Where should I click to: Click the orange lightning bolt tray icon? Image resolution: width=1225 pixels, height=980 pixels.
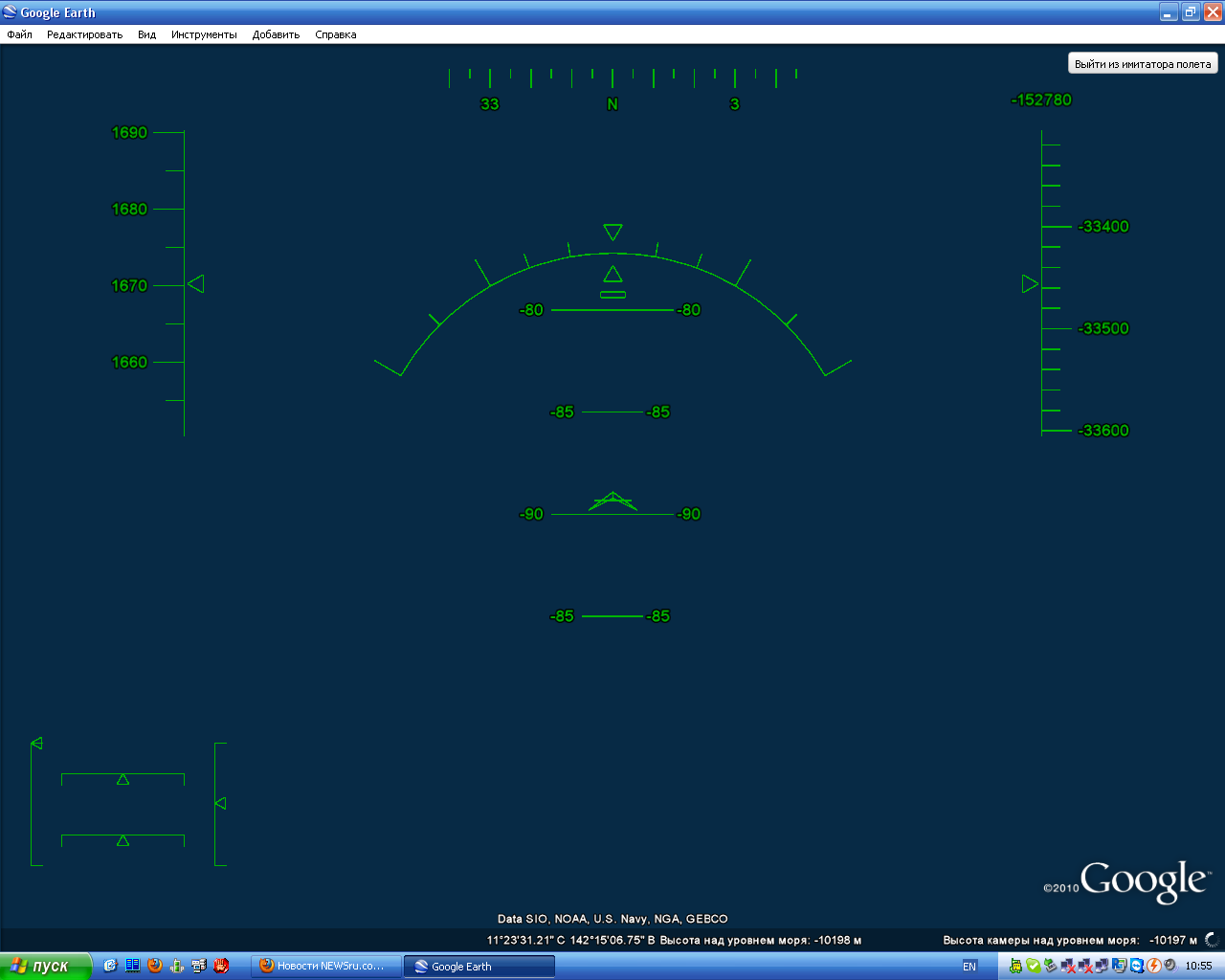click(1154, 966)
